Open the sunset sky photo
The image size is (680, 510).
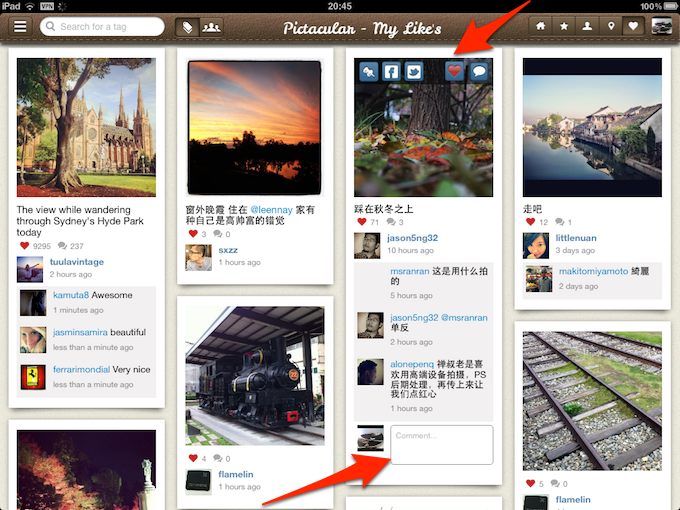coord(255,127)
